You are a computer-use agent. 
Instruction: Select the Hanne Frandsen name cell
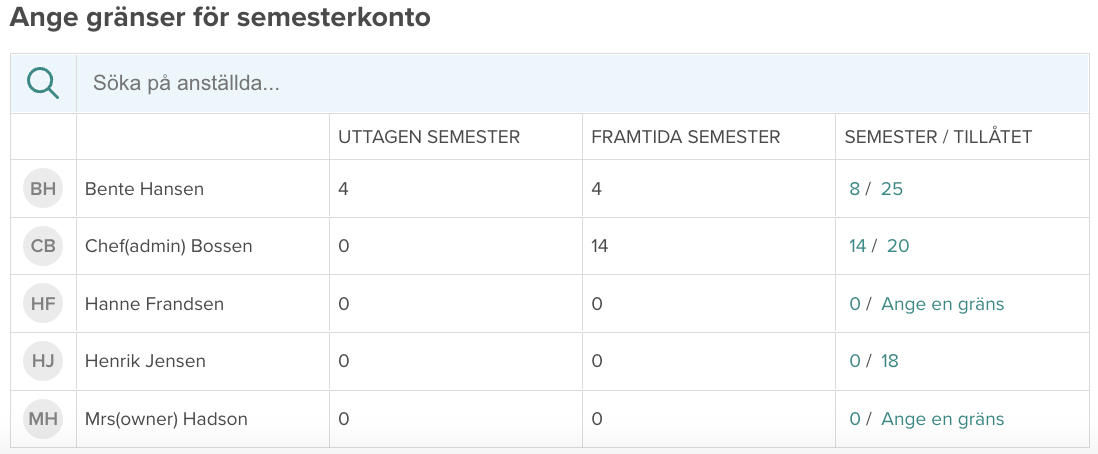[x=154, y=304]
